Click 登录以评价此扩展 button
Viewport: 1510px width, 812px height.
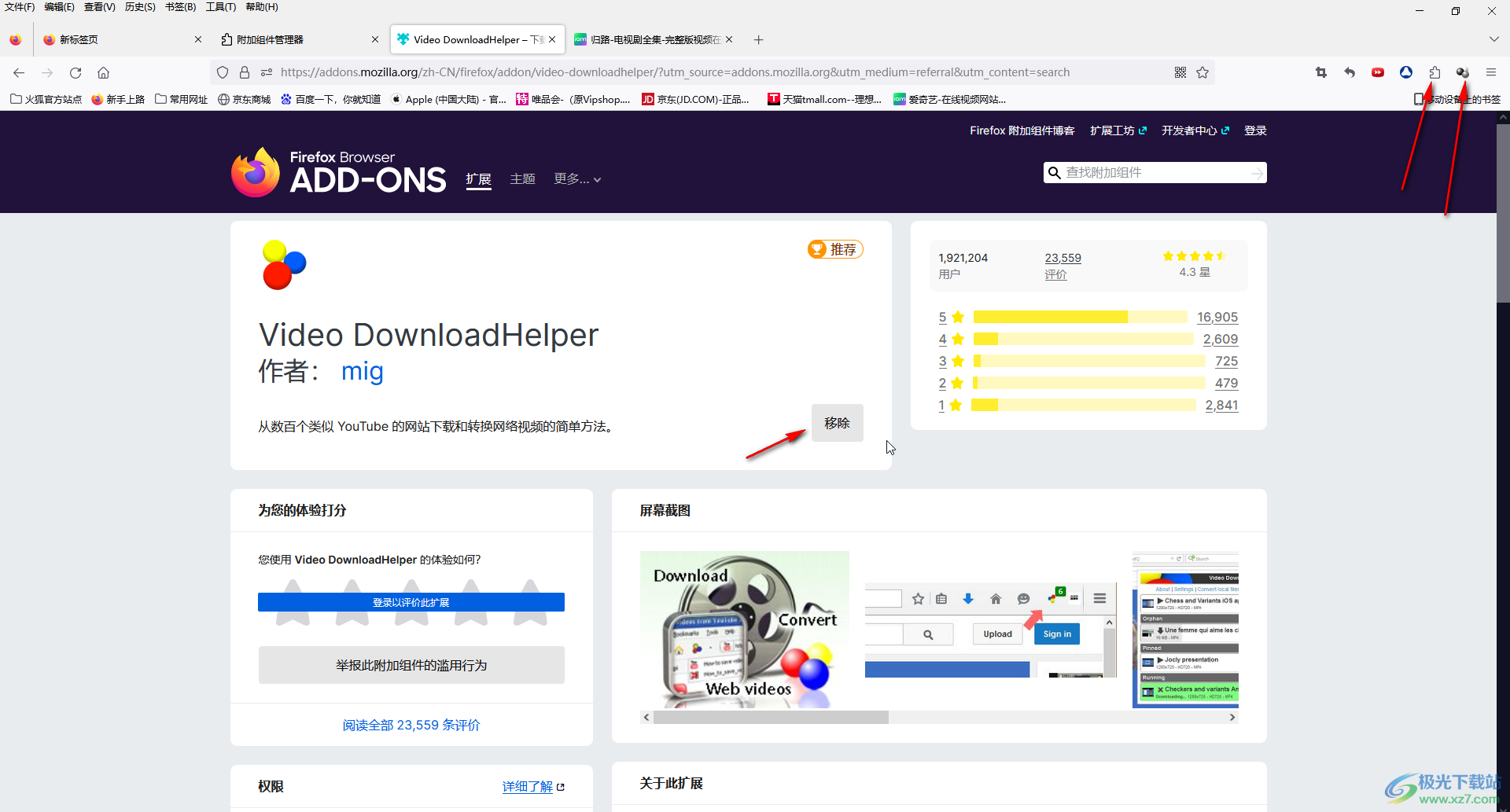pyautogui.click(x=411, y=602)
